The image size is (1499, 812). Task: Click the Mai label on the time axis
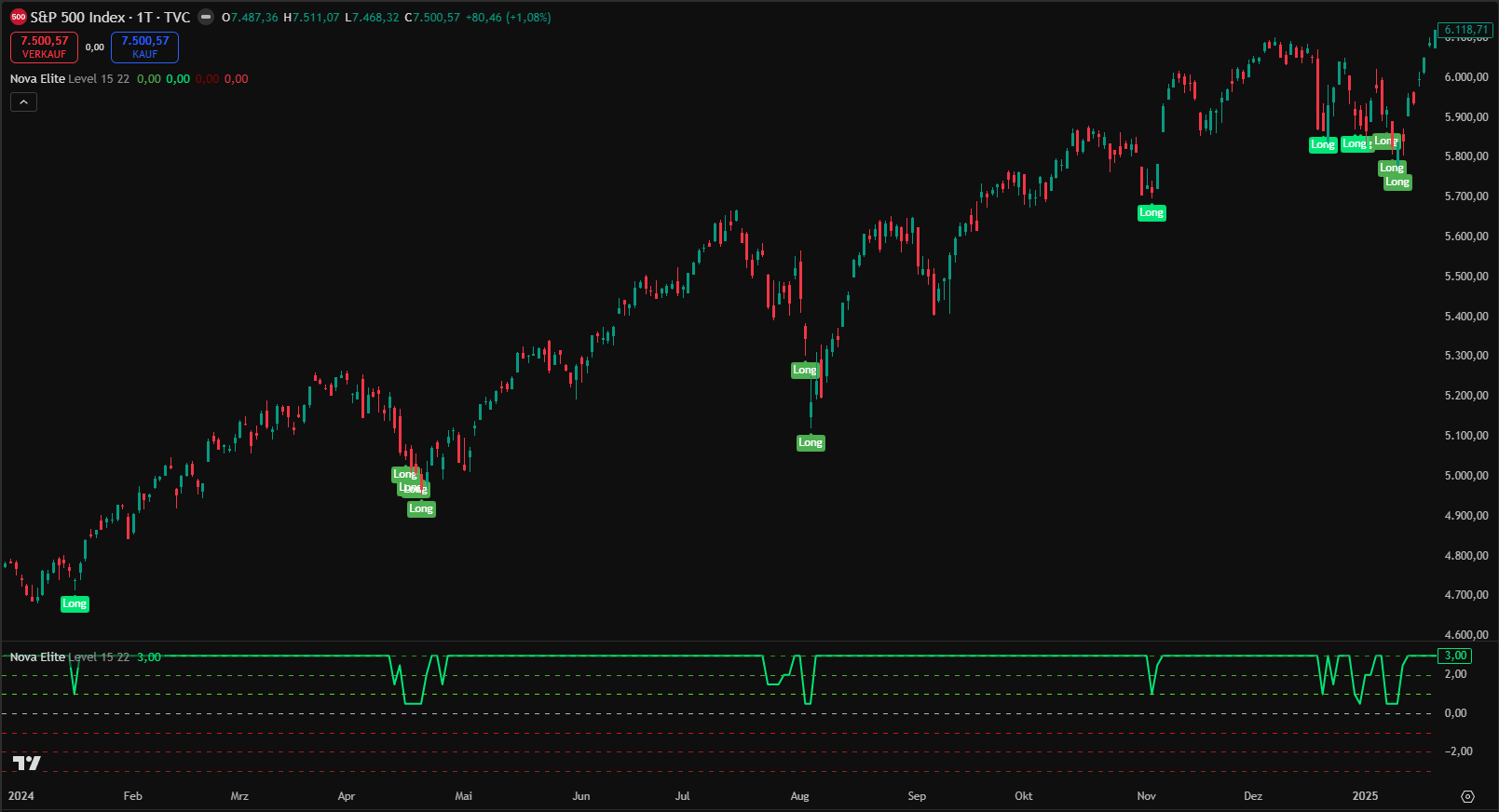pyautogui.click(x=463, y=796)
